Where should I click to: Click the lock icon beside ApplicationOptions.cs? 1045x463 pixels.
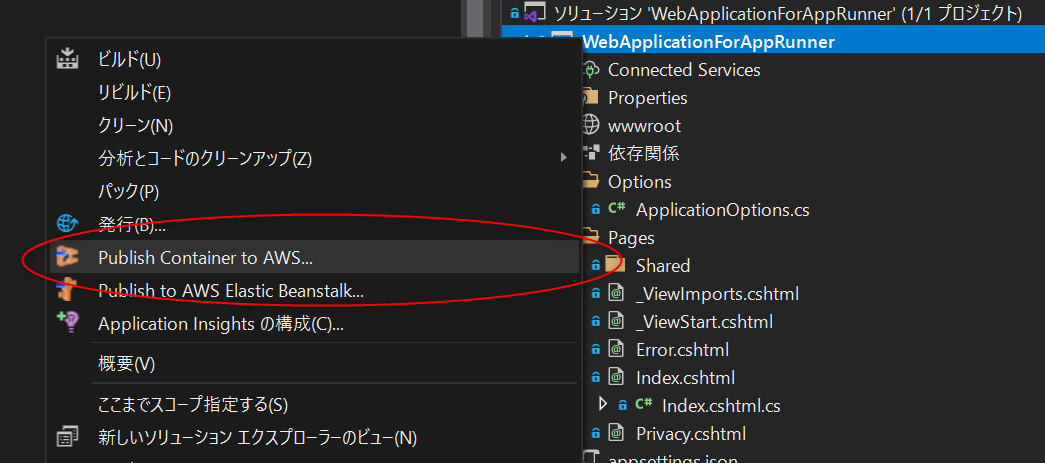click(596, 210)
